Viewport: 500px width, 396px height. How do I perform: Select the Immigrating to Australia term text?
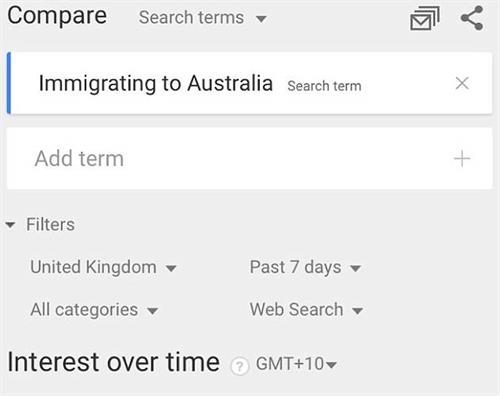(x=156, y=83)
